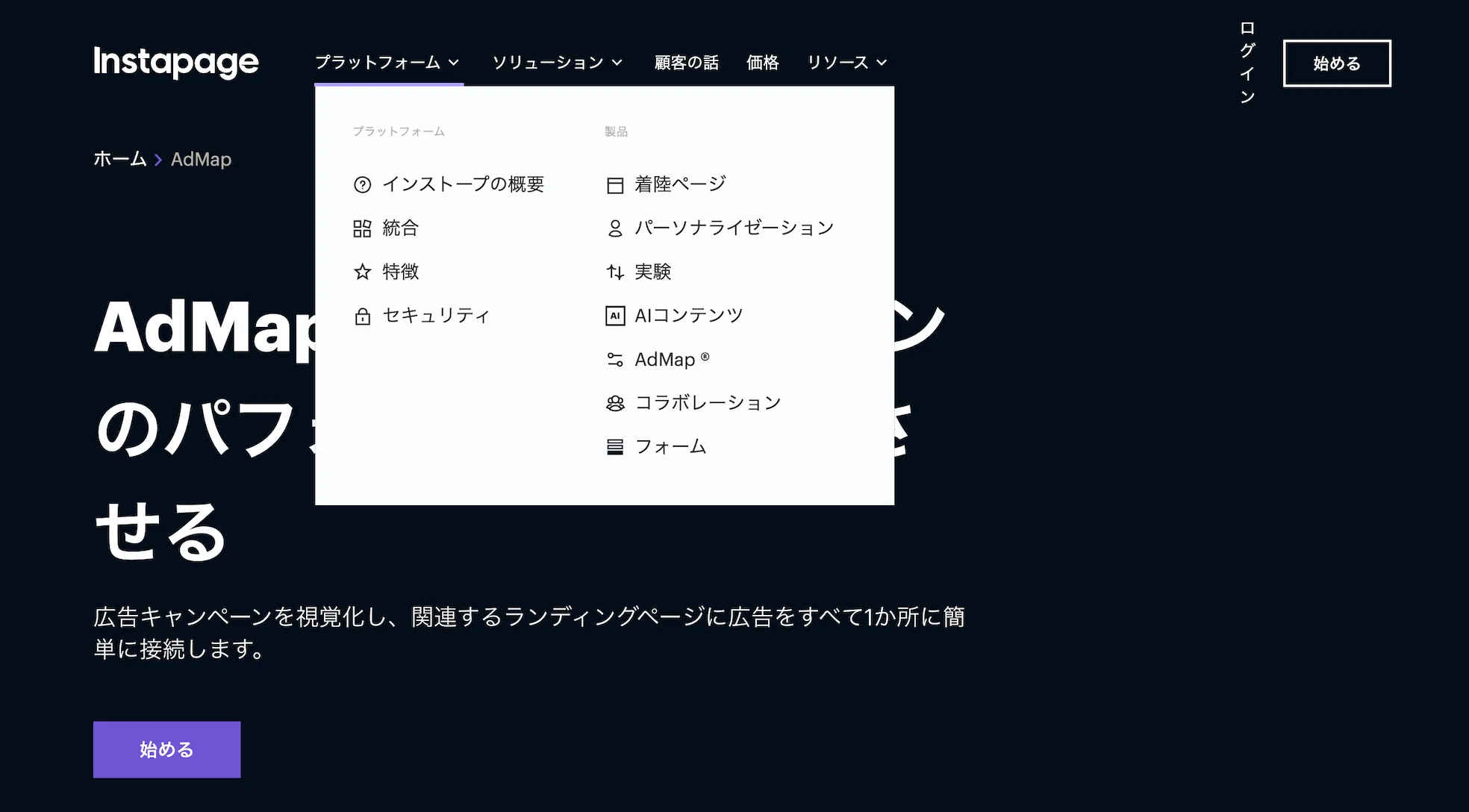Viewport: 1469px width, 812px height.
Task: Click the outlined 始める button in header
Action: click(x=1336, y=63)
